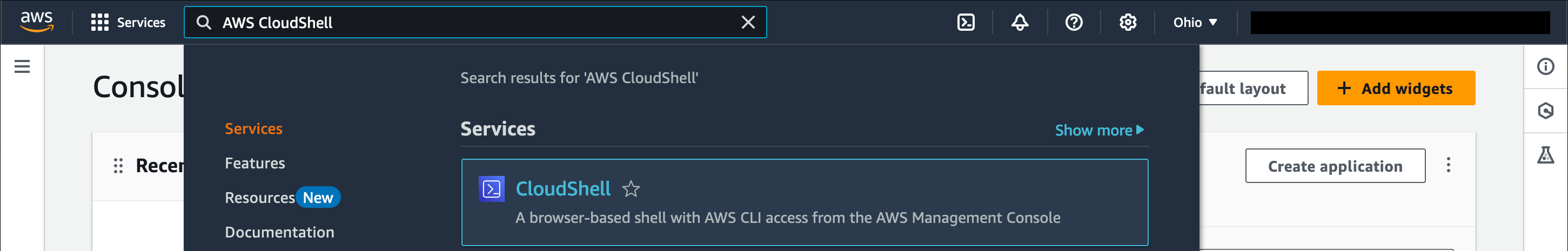The height and width of the screenshot is (251, 1568).
Task: Open the Services grid menu
Action: [128, 23]
